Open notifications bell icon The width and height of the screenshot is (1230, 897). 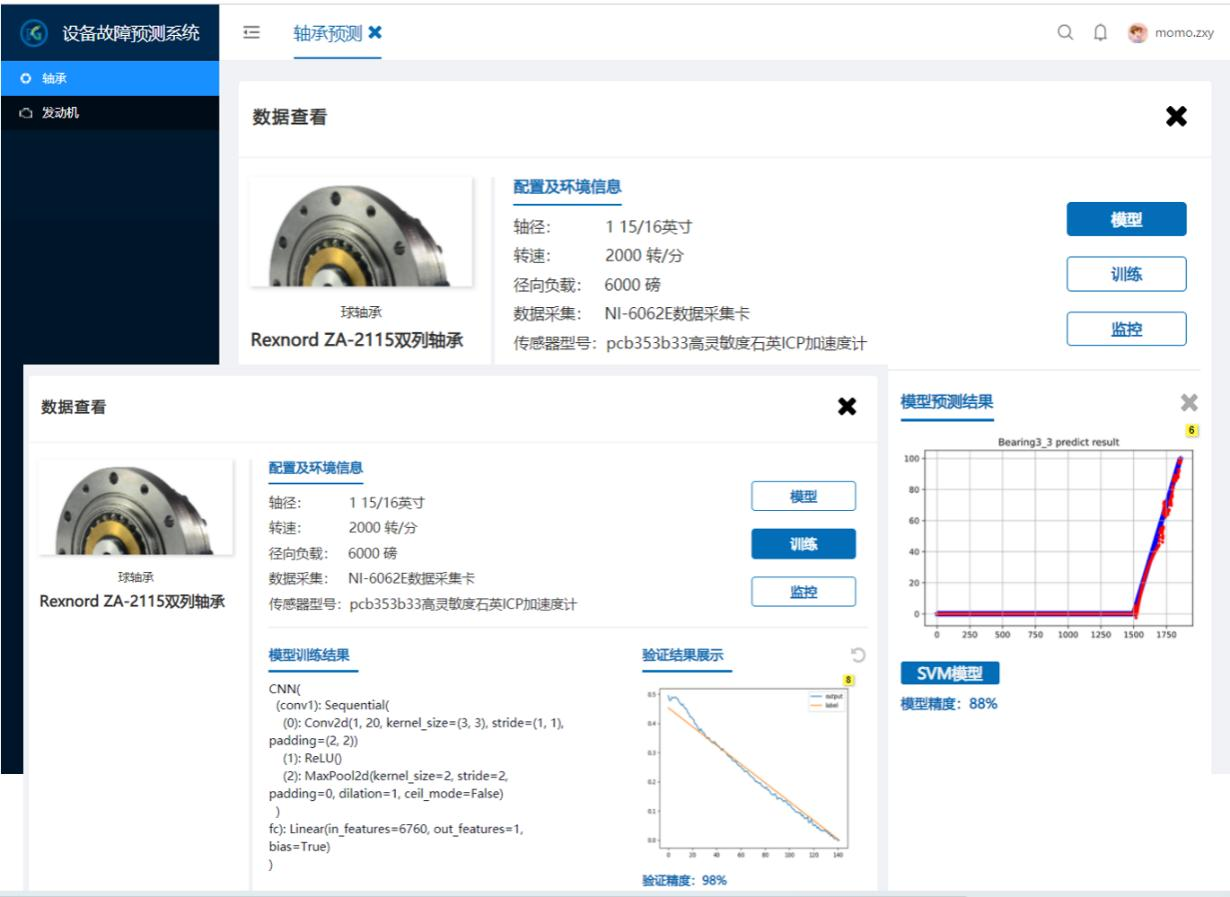[x=1100, y=33]
